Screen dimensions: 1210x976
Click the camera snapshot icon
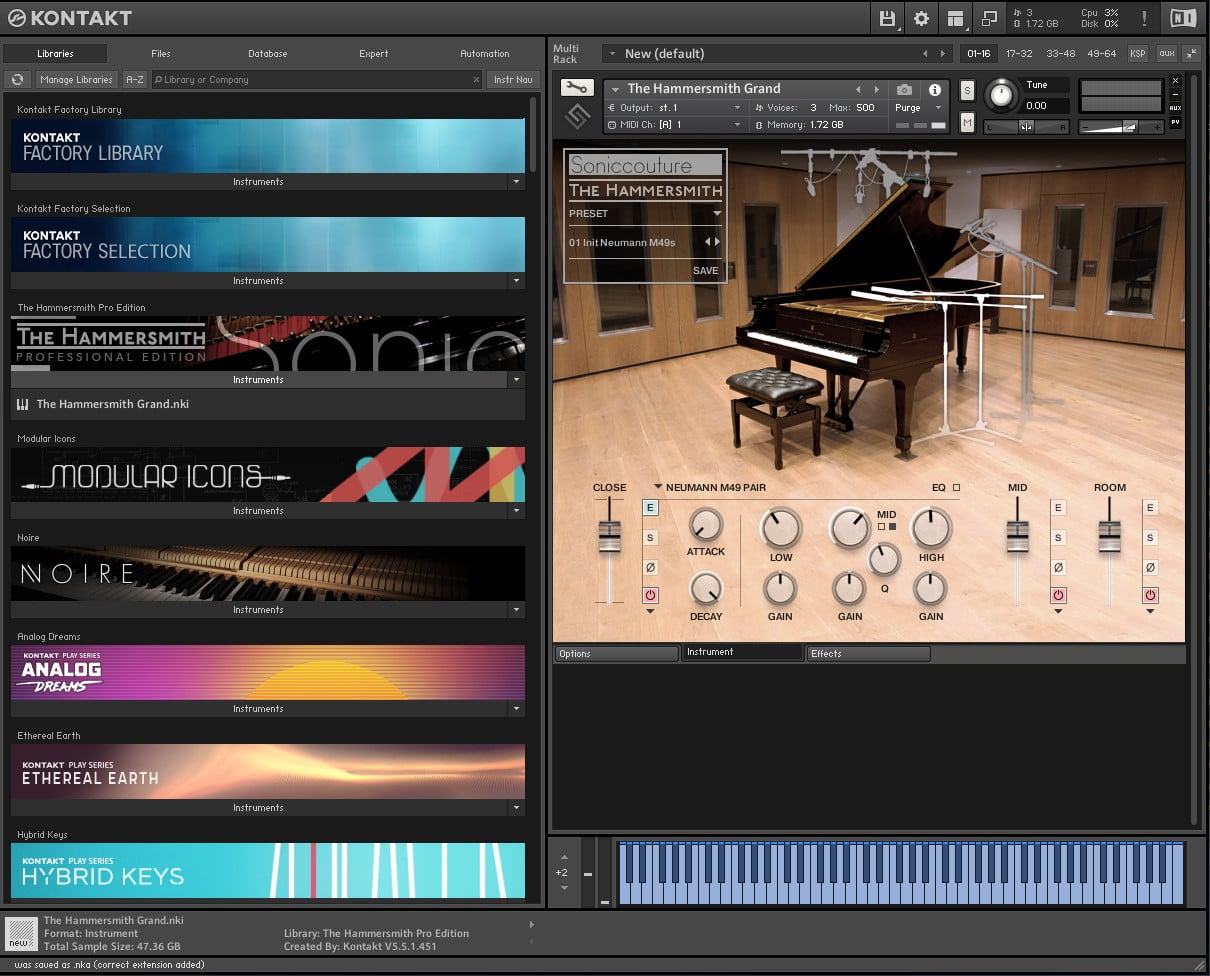tap(904, 90)
